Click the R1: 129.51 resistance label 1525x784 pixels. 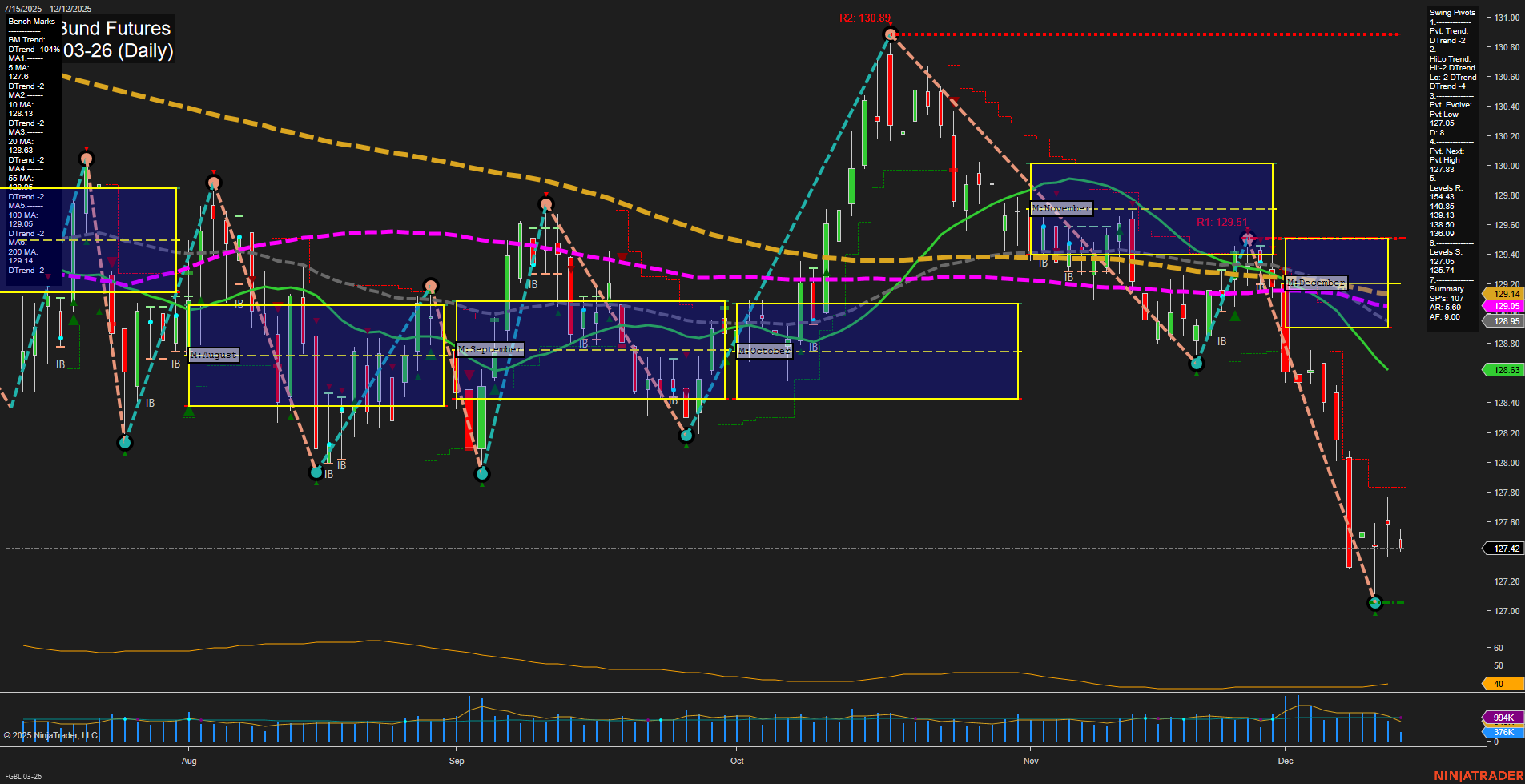1221,223
